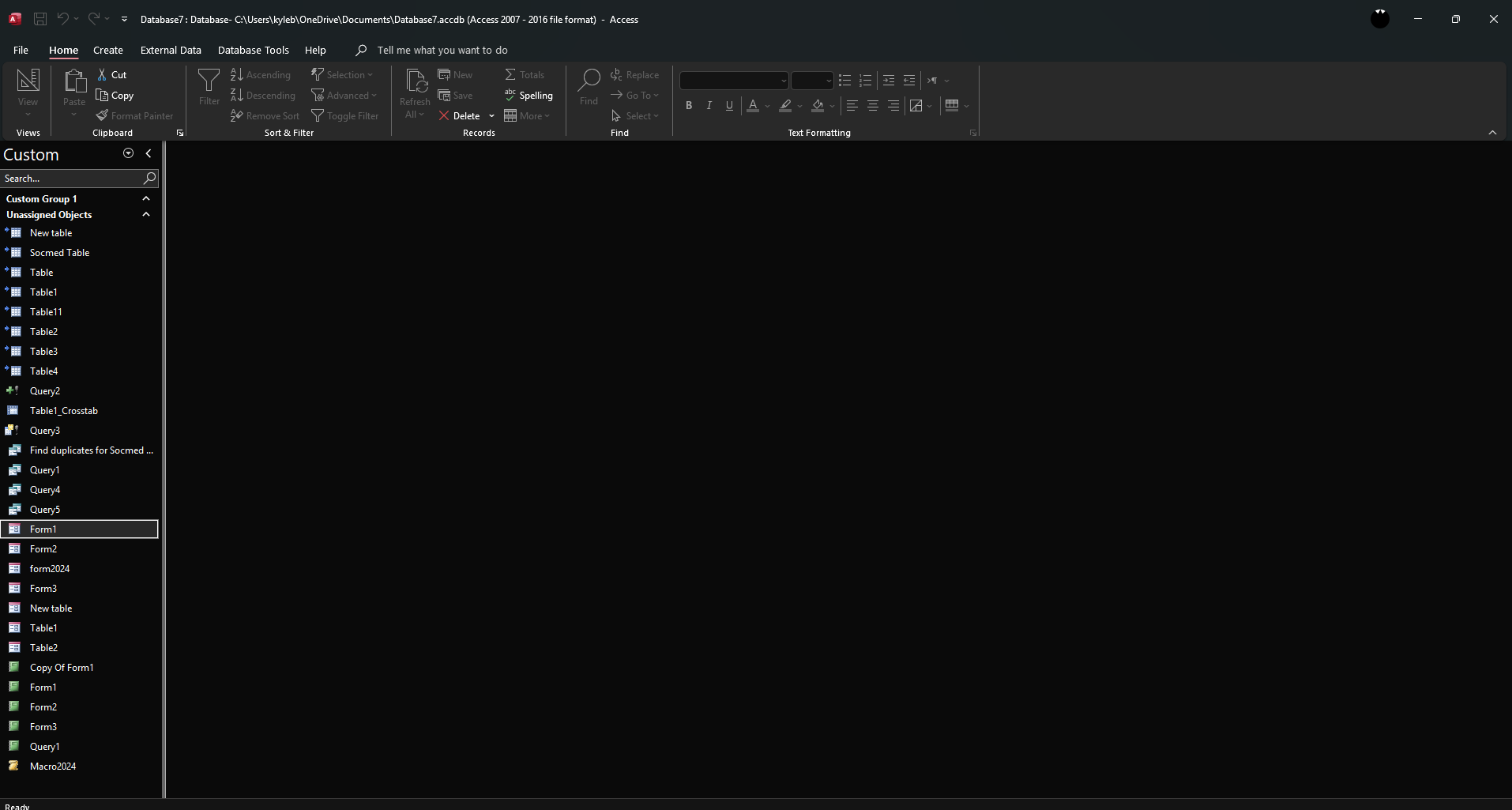Click the Delete record button
This screenshot has width=1512, height=810.
pos(459,115)
